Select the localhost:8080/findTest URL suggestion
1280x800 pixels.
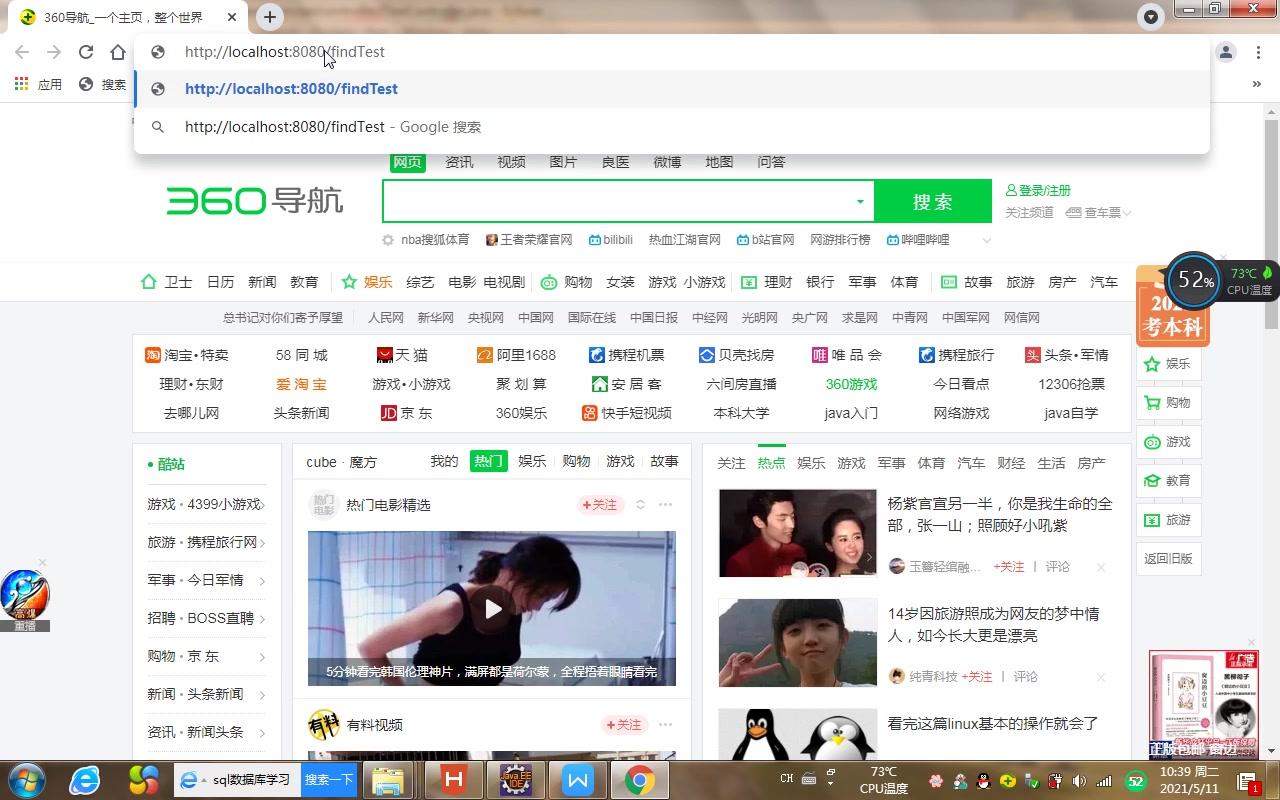[x=672, y=89]
